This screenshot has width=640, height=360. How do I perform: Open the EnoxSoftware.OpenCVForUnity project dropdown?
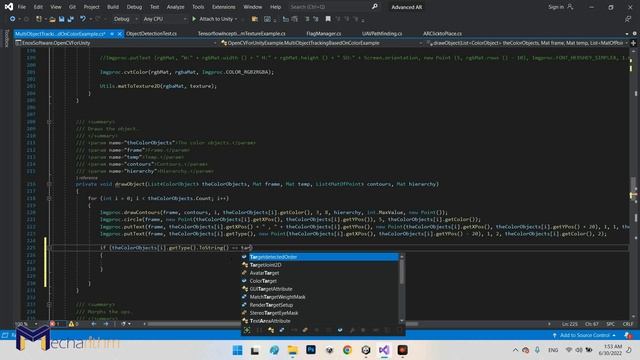click(116, 43)
